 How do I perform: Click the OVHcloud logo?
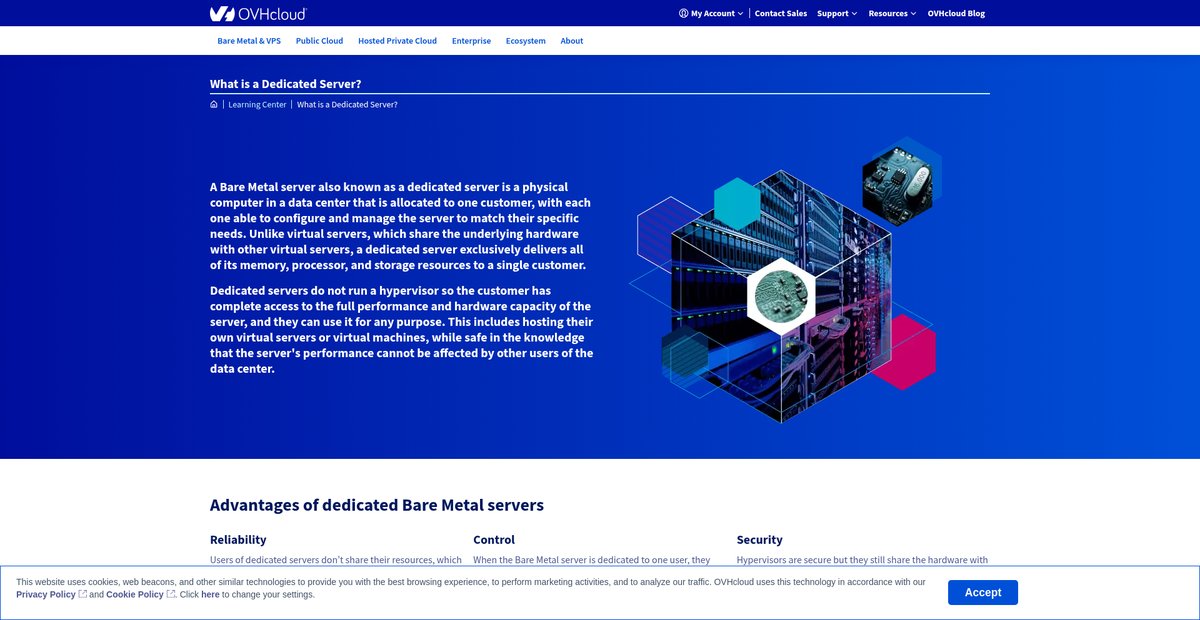pos(258,13)
